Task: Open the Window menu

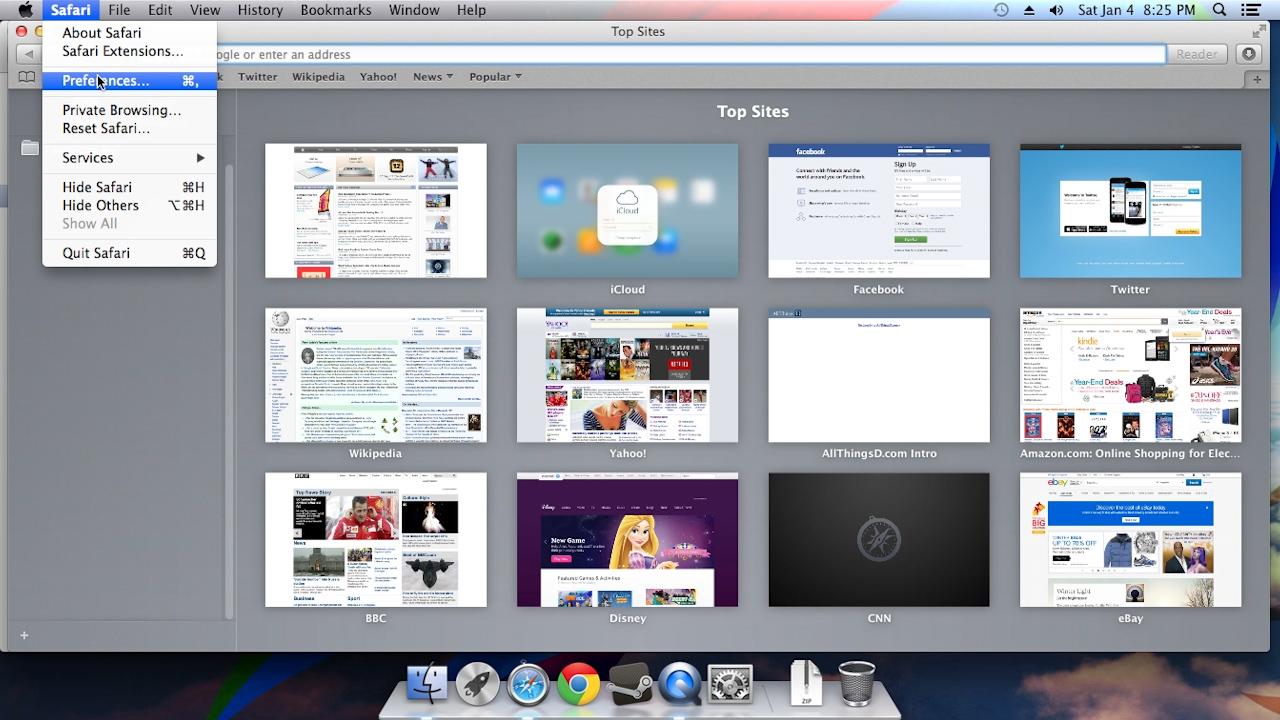Action: pyautogui.click(x=414, y=10)
